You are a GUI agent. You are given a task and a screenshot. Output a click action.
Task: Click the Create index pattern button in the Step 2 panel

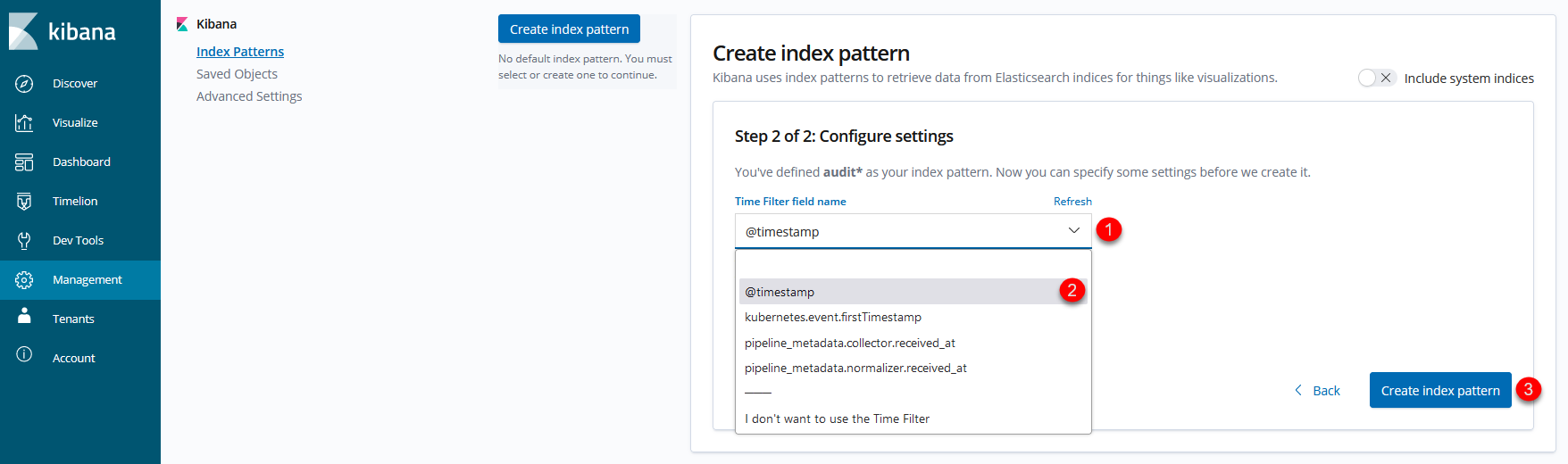point(1440,390)
